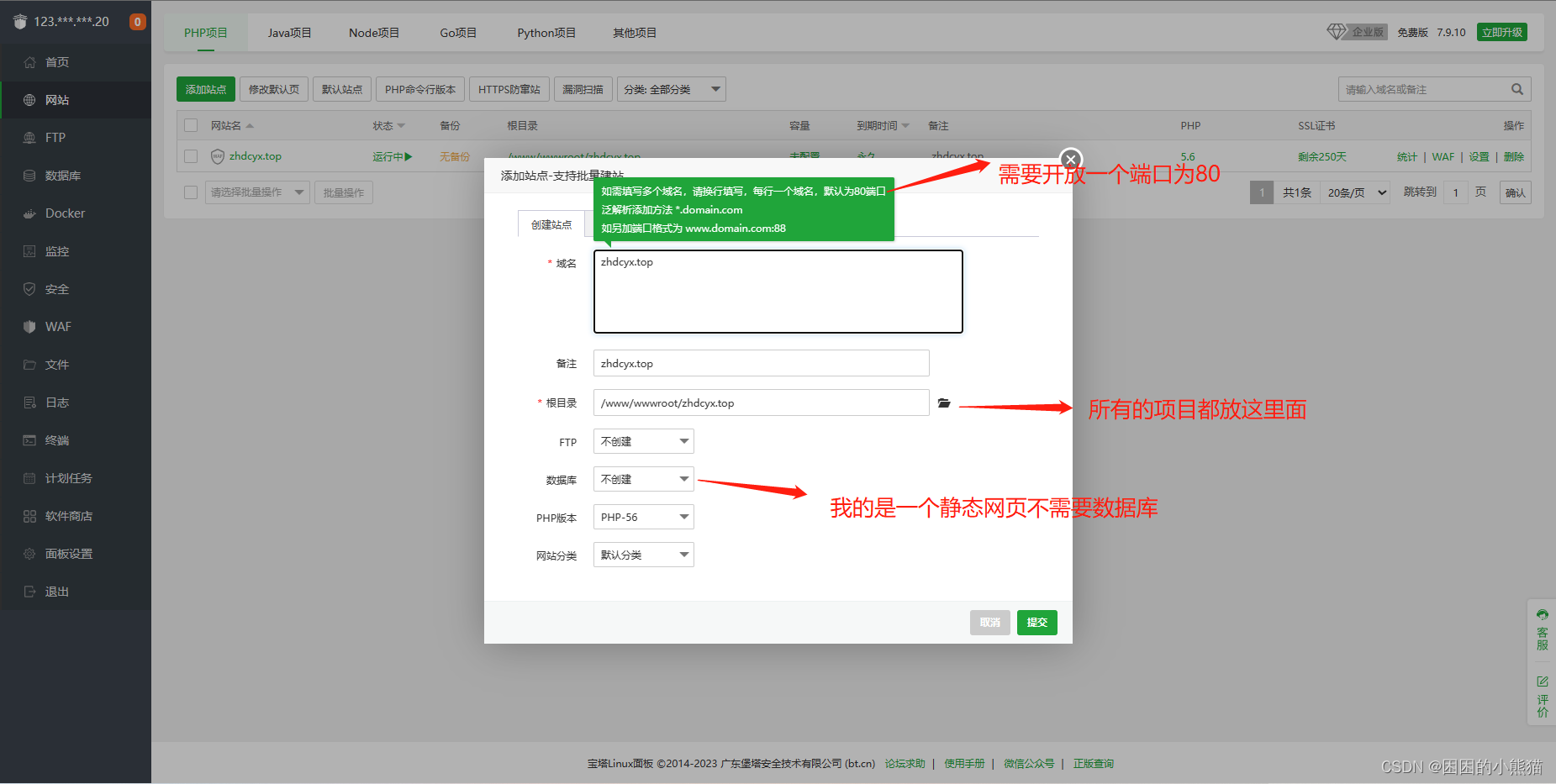Click the 确认 page jump button
This screenshot has width=1556, height=784.
pyautogui.click(x=1515, y=192)
